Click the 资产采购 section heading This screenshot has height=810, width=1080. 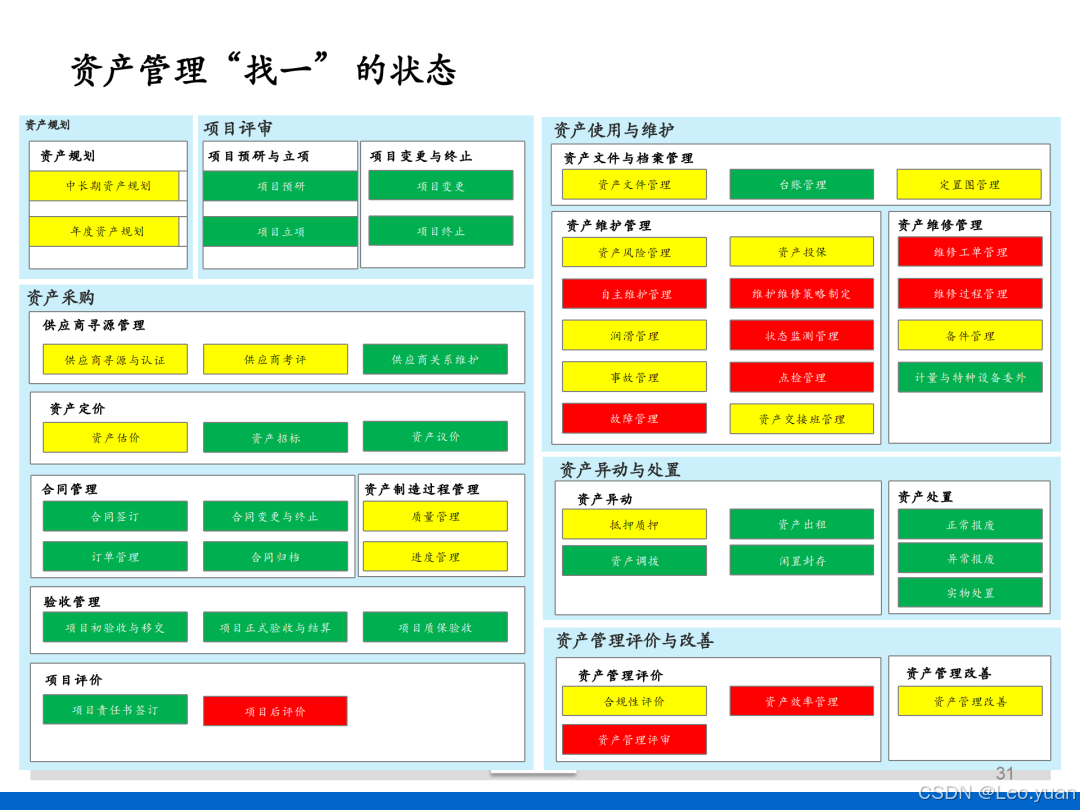[x=61, y=298]
